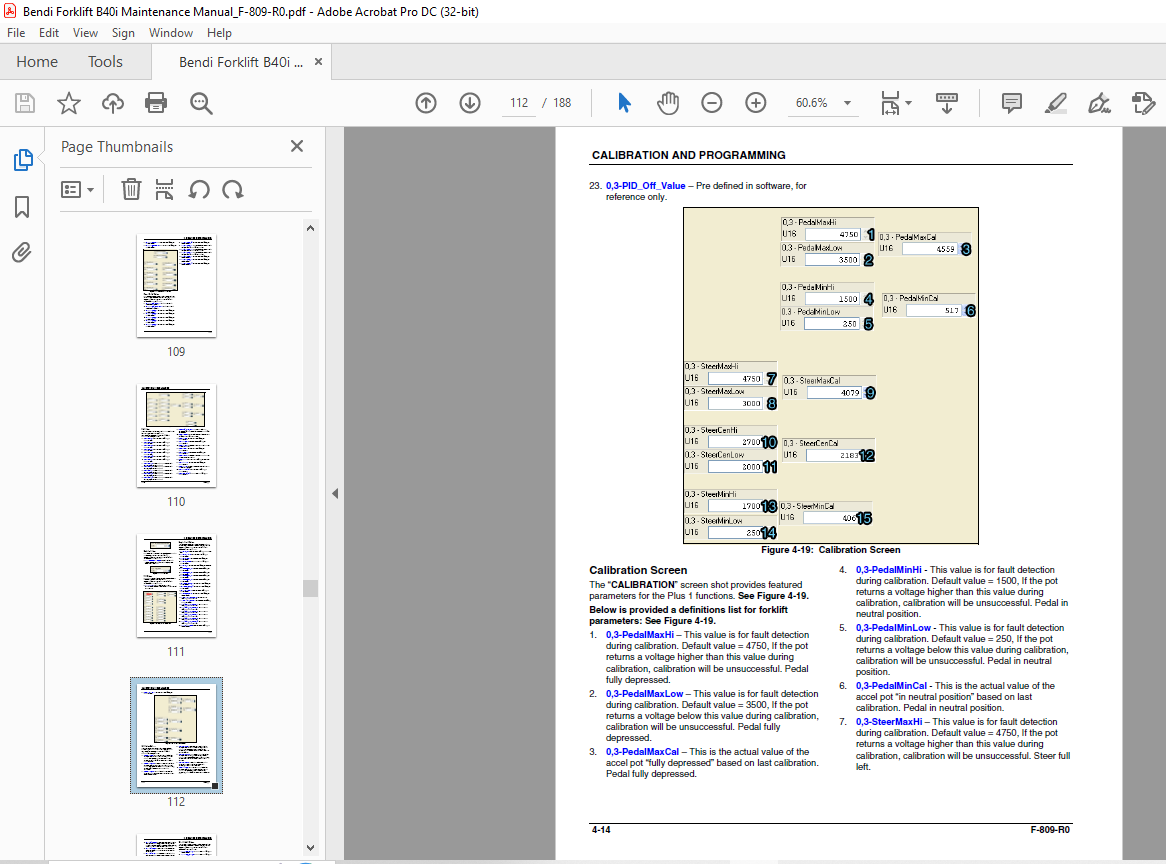Open the Sign menu
Image resolution: width=1166 pixels, height=864 pixels.
(x=123, y=33)
